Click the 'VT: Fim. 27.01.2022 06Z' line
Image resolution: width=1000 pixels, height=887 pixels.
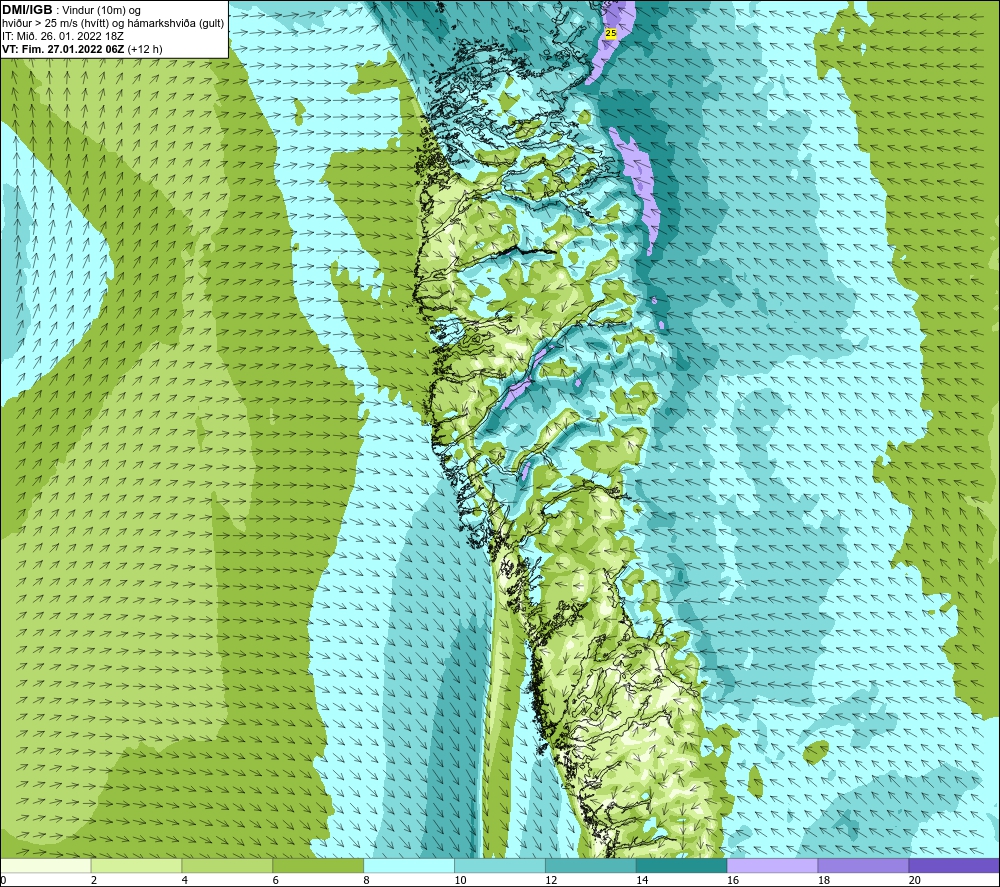tap(82, 49)
